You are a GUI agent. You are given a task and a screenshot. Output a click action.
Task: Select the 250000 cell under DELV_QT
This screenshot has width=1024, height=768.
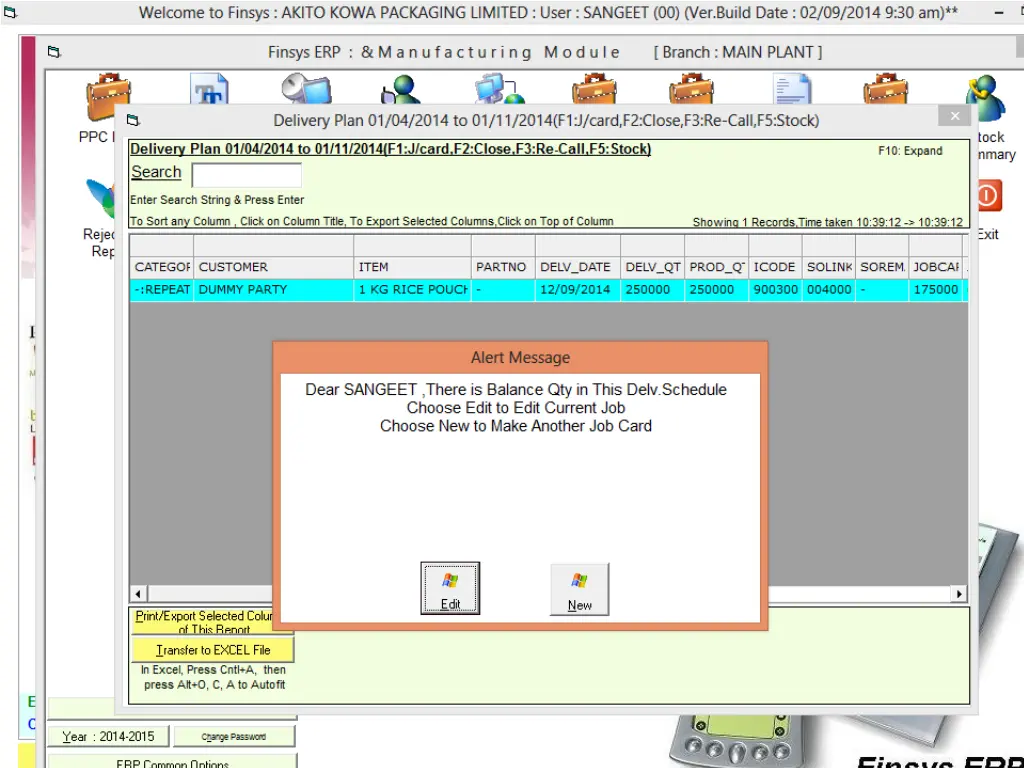pyautogui.click(x=652, y=290)
